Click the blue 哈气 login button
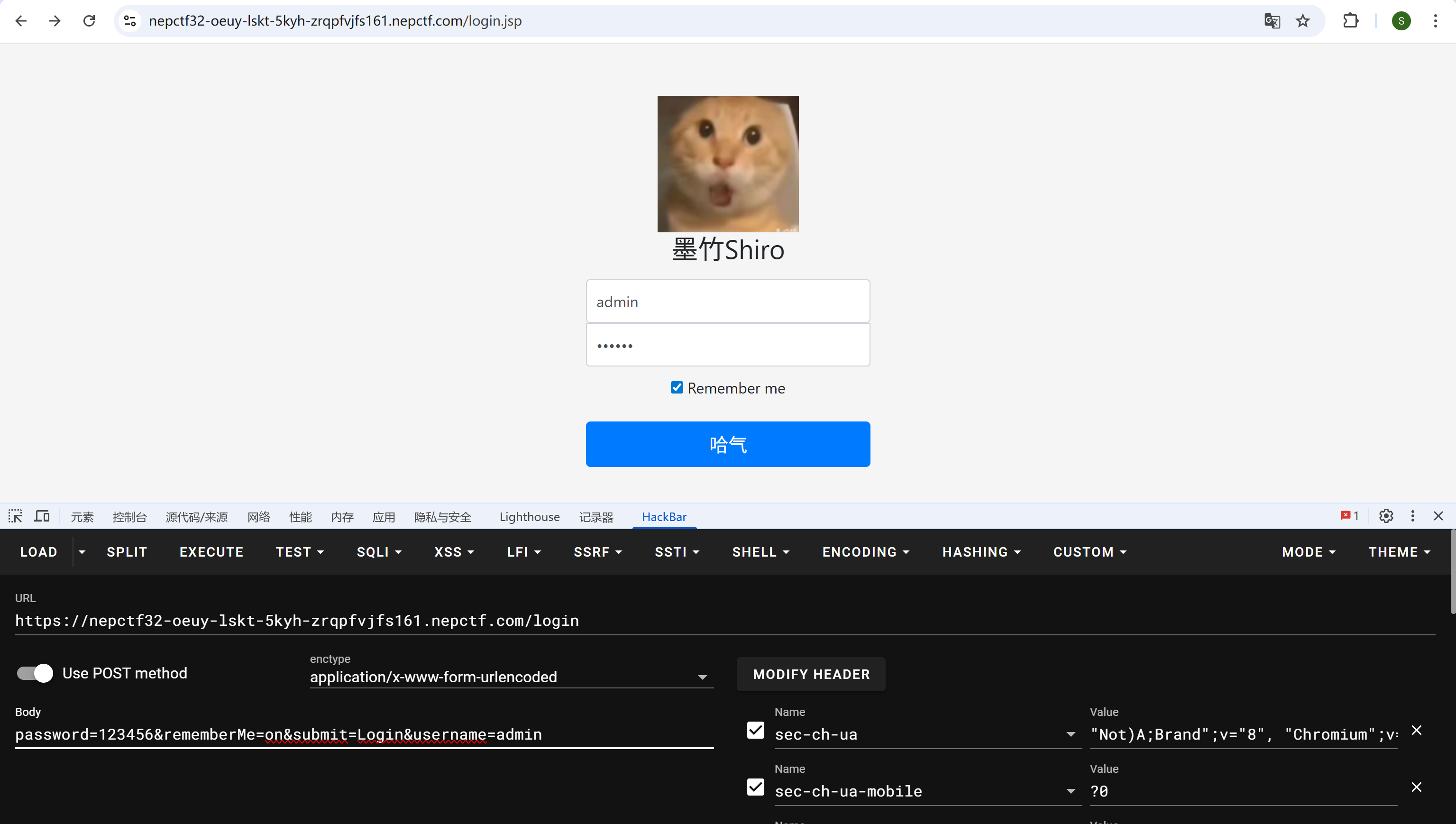The height and width of the screenshot is (824, 1456). click(728, 444)
